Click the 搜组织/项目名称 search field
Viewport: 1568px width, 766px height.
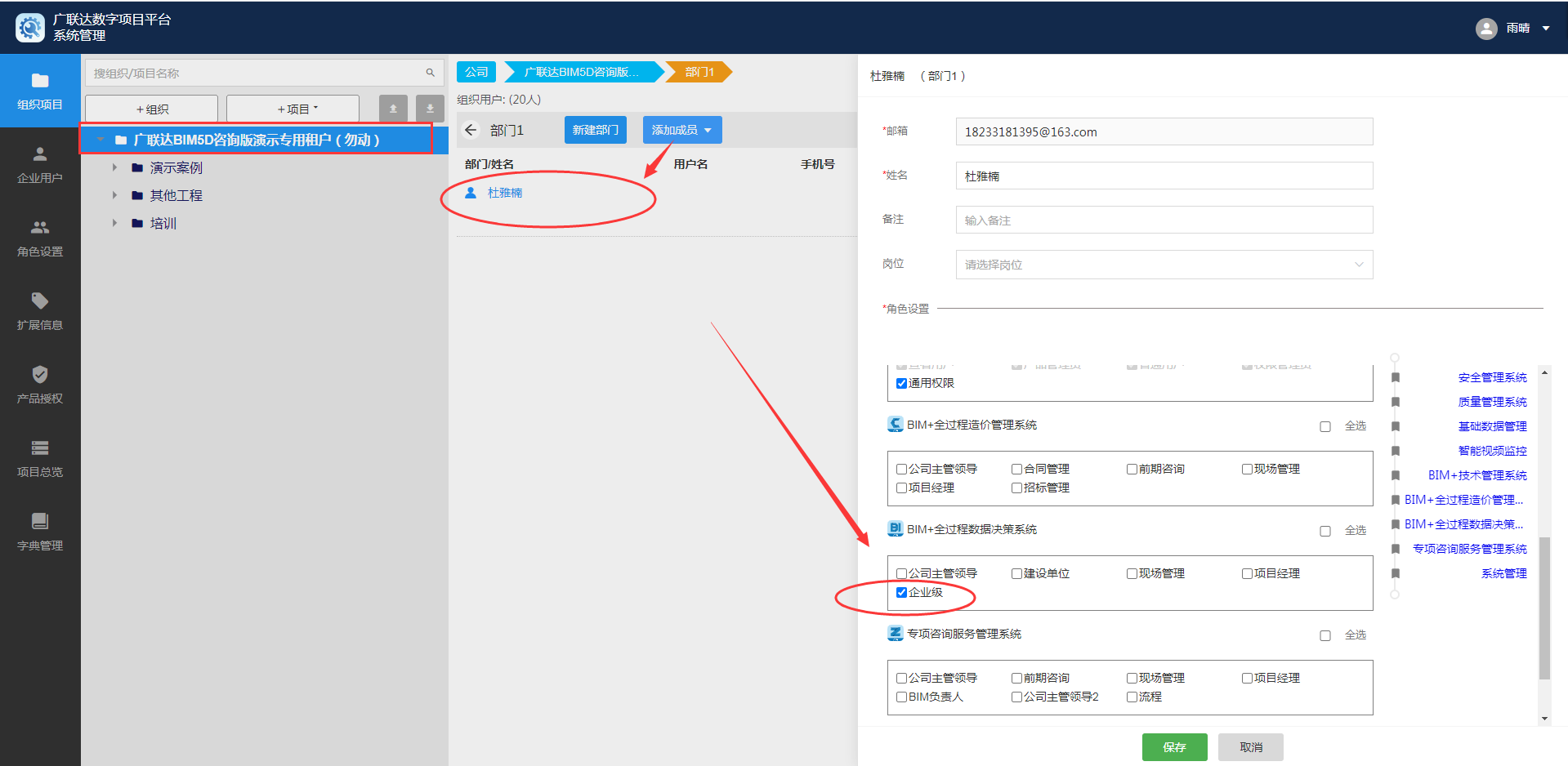[x=265, y=73]
